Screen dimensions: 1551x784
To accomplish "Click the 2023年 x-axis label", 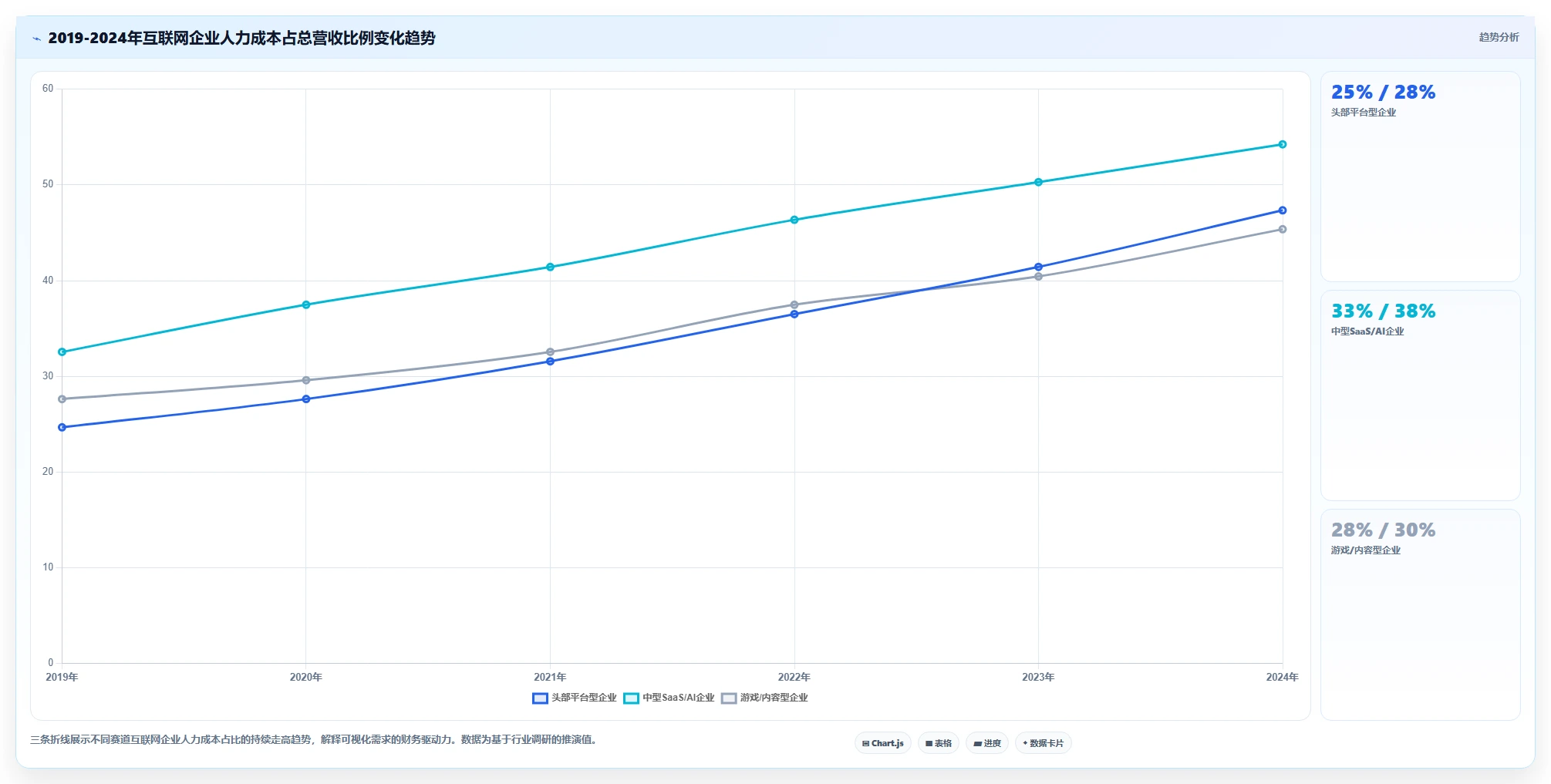I will 1038,677.
